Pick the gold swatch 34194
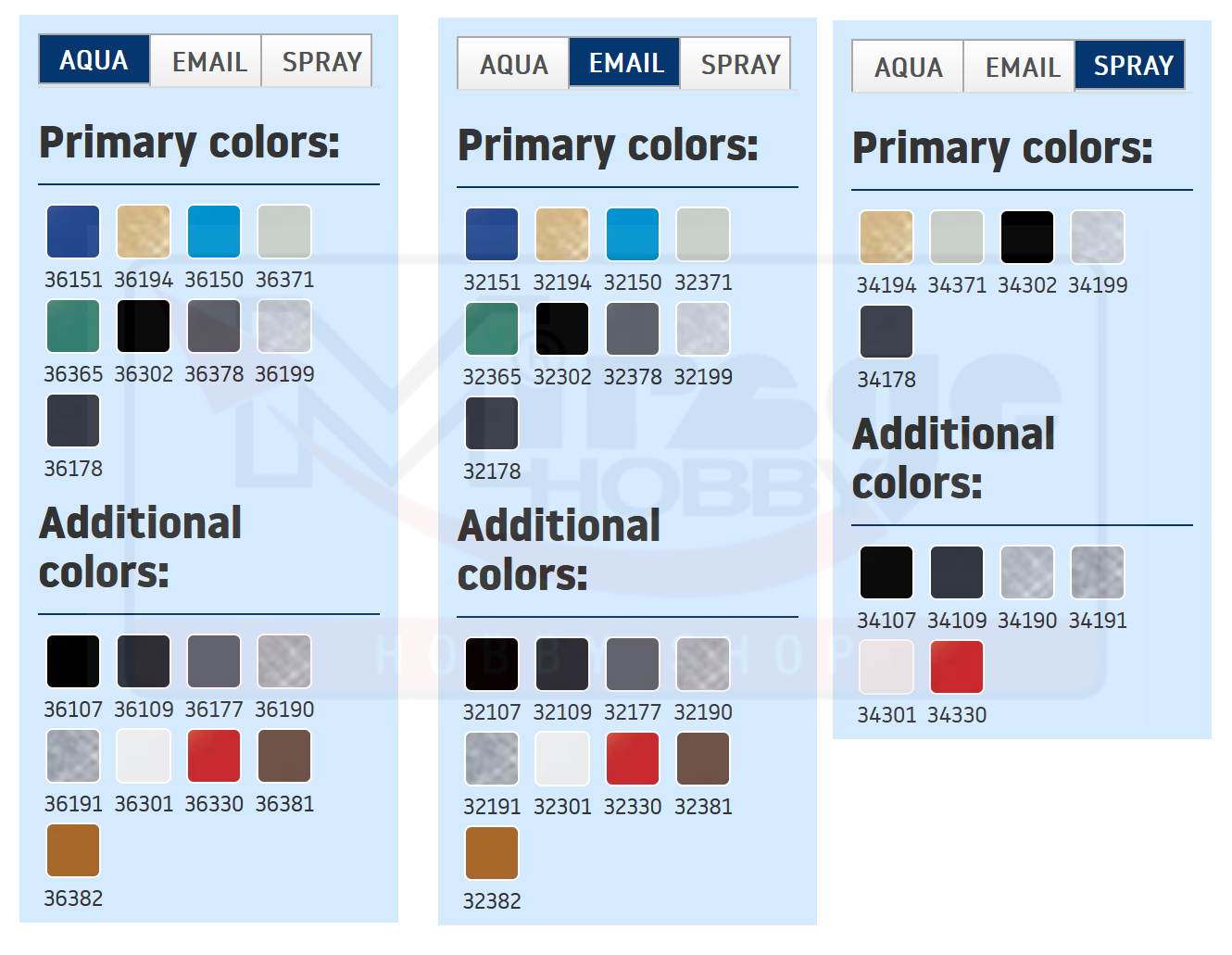1232x955 pixels. coord(886,237)
